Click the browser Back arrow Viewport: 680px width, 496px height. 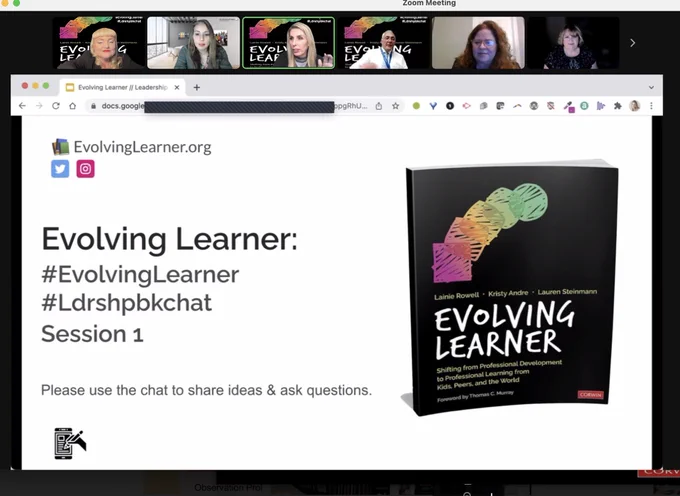point(22,106)
